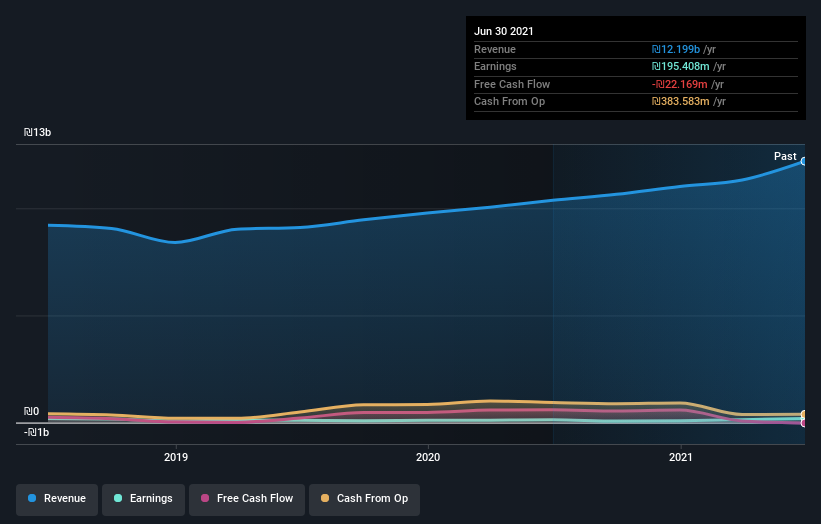Click the Revenue endpoint marker on the blue line
This screenshot has width=821, height=524.
(x=804, y=161)
